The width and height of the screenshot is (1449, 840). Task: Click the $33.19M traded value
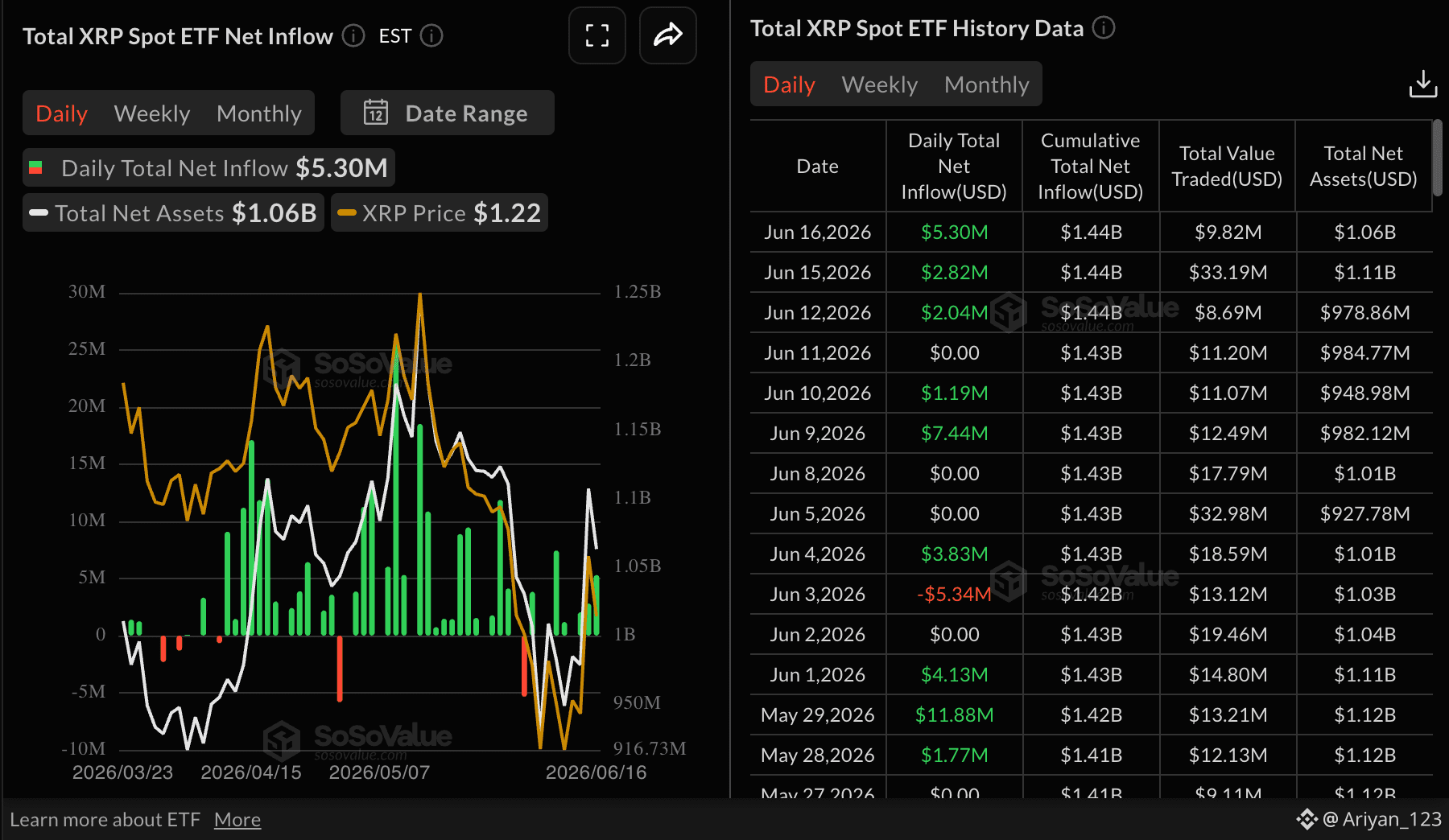point(1228,273)
